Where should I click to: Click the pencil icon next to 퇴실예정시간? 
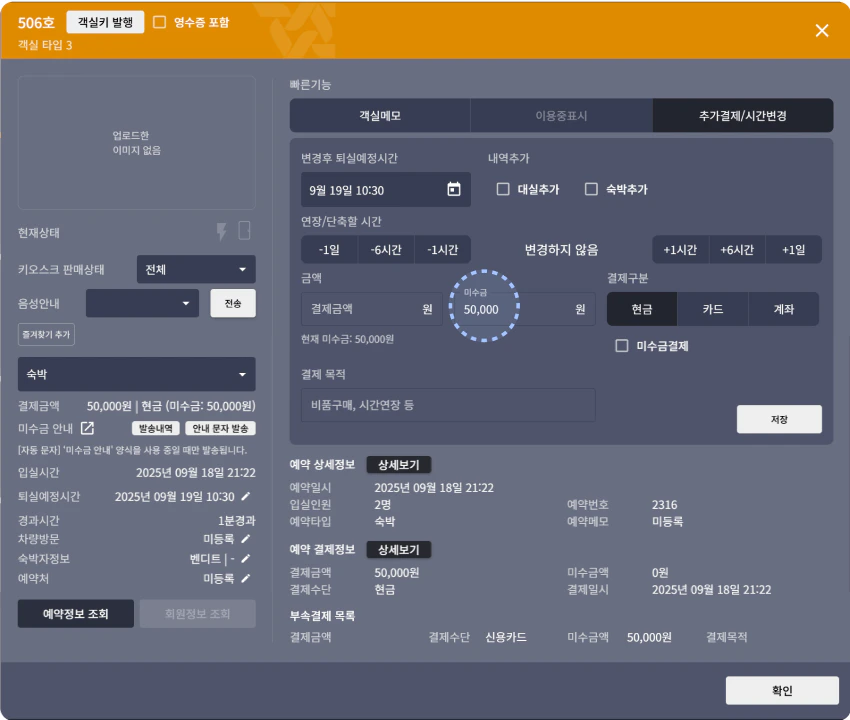coord(246,497)
